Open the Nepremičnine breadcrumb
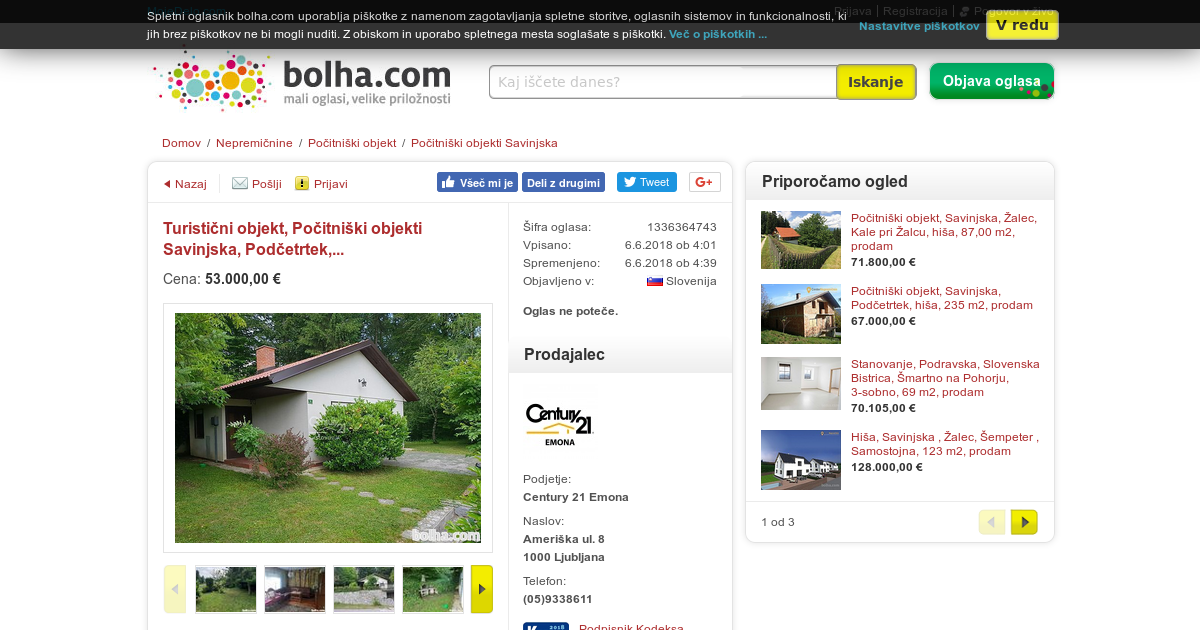 point(254,143)
